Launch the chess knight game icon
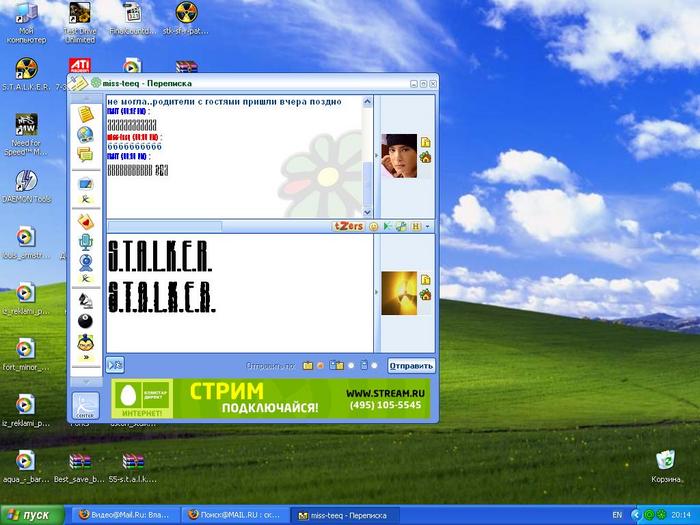 coord(85,301)
